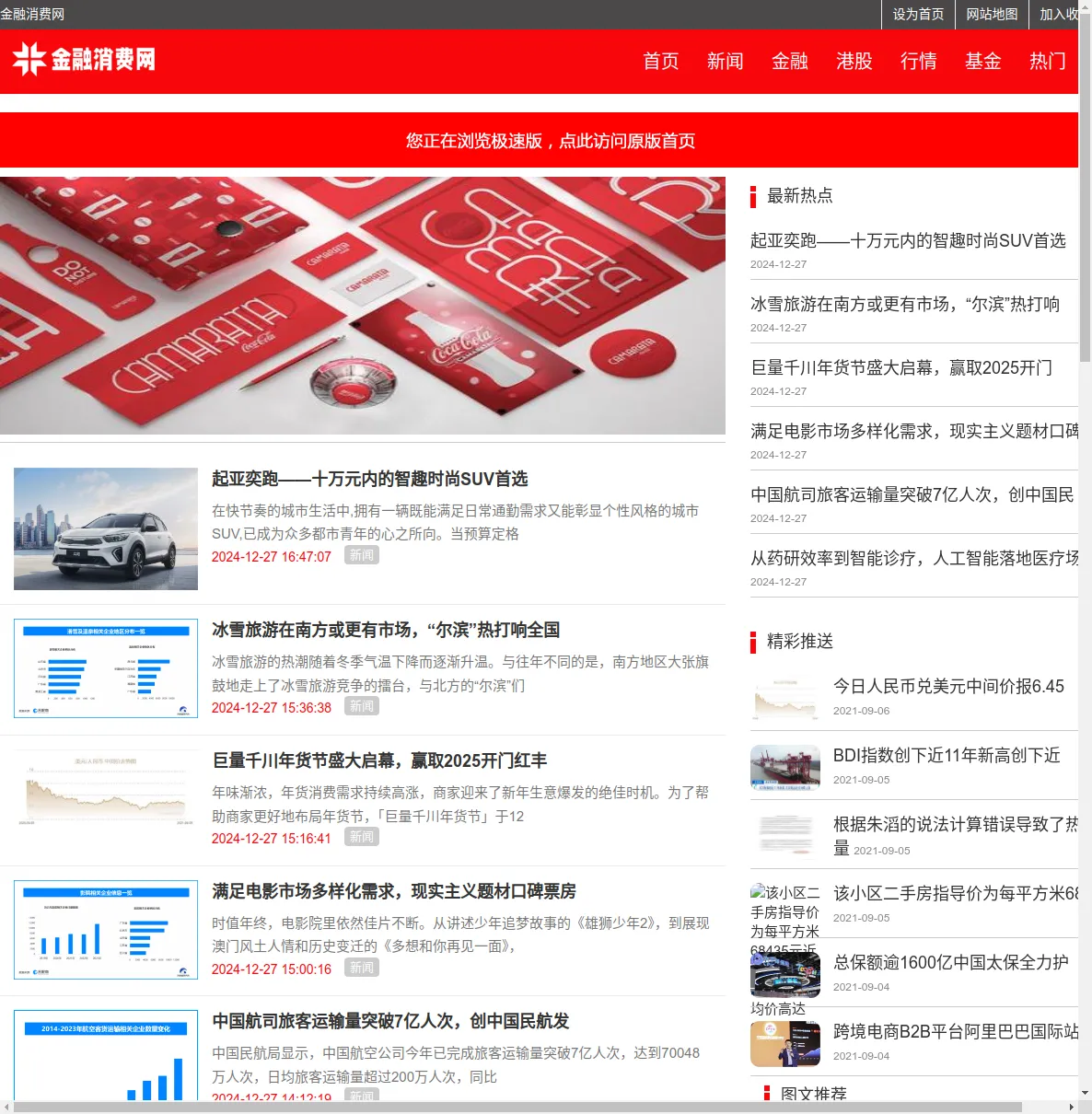This screenshot has width=1092, height=1114.
Task: Click the vertical scrollbar down arrow
Action: click(x=1085, y=1093)
